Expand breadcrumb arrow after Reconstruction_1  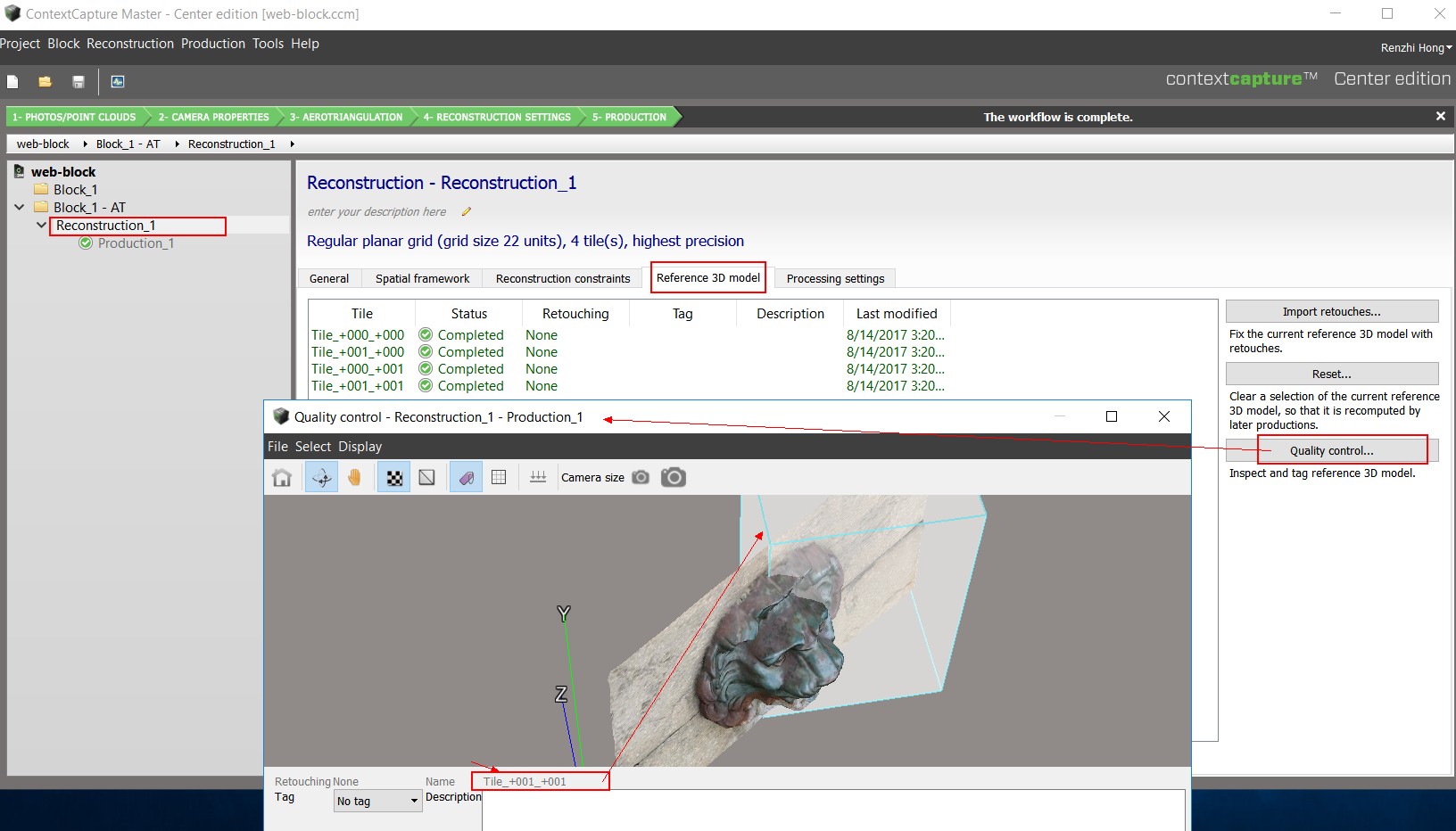292,144
